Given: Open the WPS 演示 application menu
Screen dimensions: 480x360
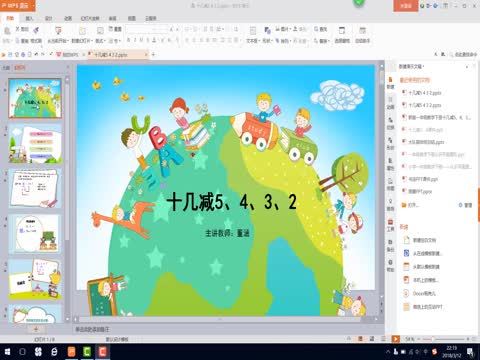Looking at the screenshot, I should point(17,6).
